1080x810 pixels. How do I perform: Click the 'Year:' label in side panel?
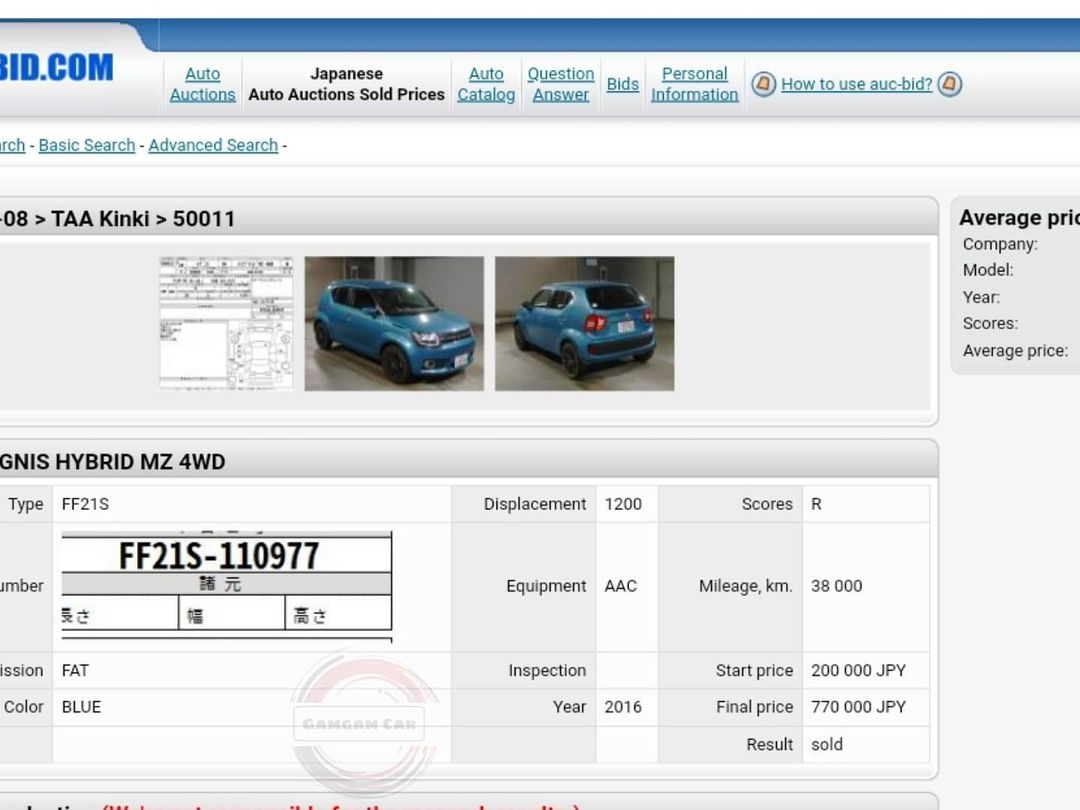click(982, 298)
